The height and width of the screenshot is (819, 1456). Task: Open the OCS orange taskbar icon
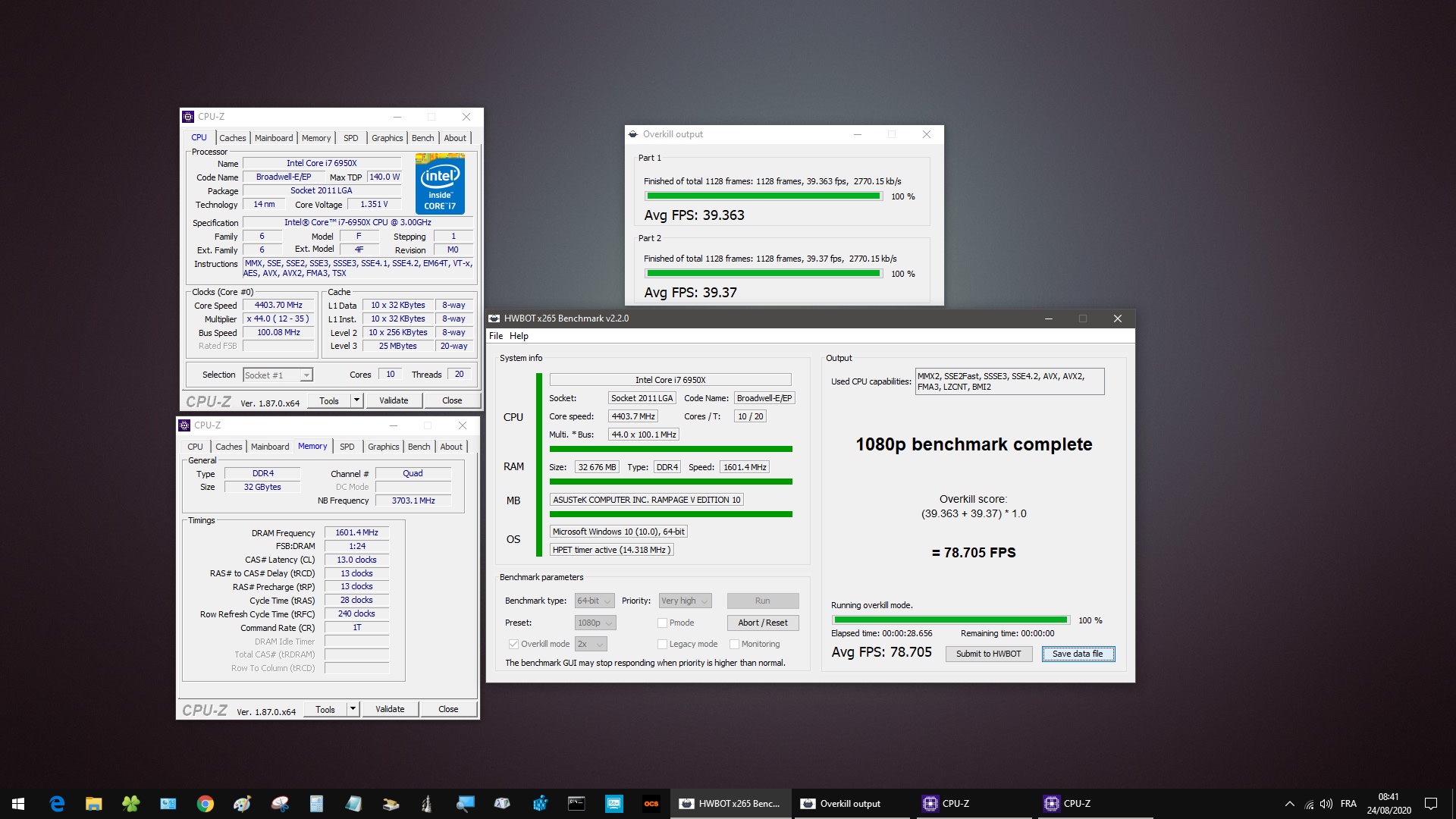[651, 804]
